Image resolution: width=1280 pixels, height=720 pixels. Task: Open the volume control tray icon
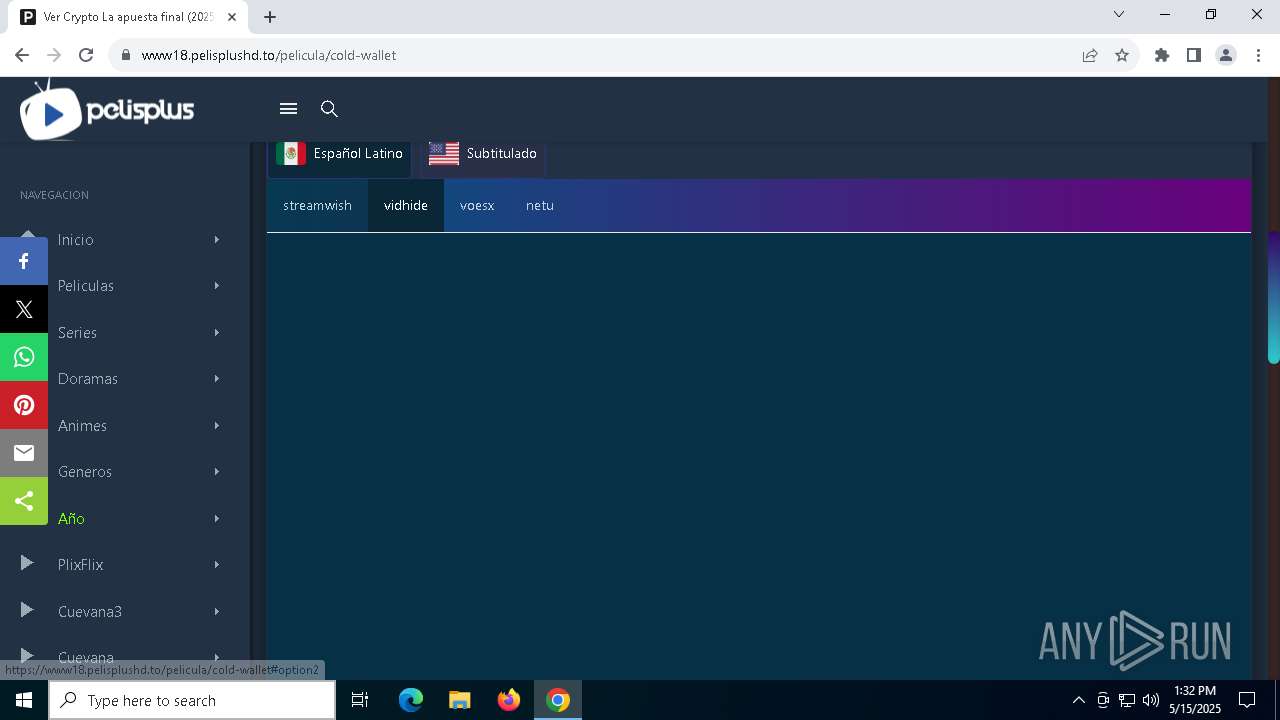1150,700
